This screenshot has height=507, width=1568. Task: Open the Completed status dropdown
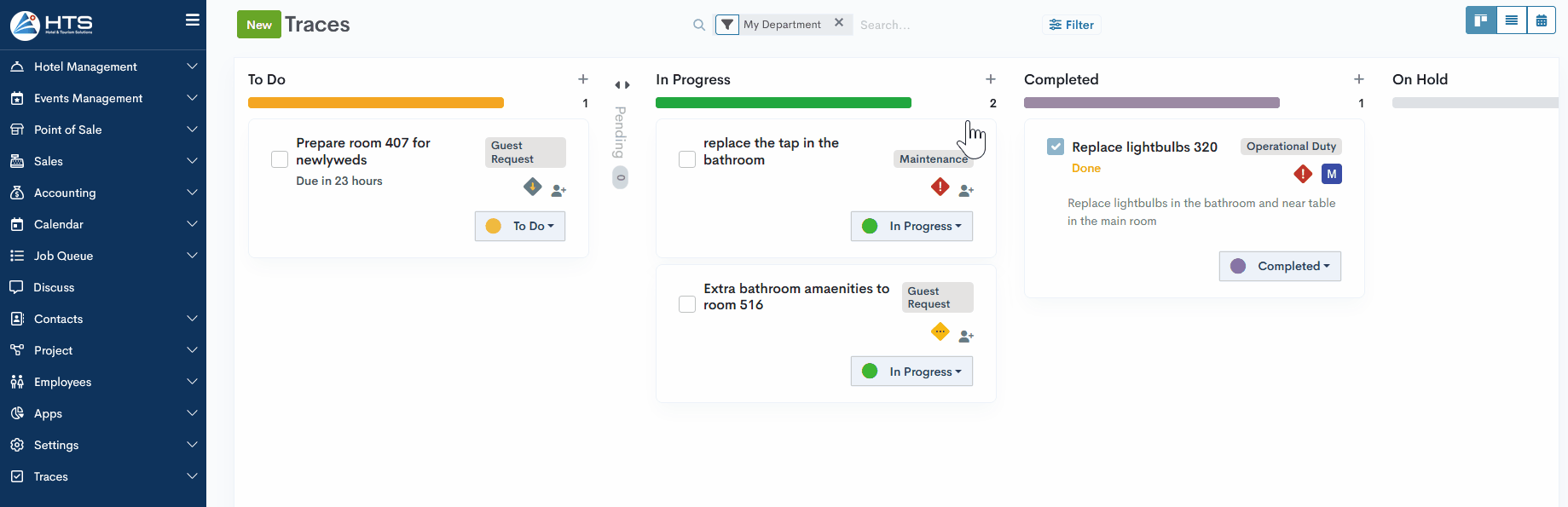click(1280, 266)
